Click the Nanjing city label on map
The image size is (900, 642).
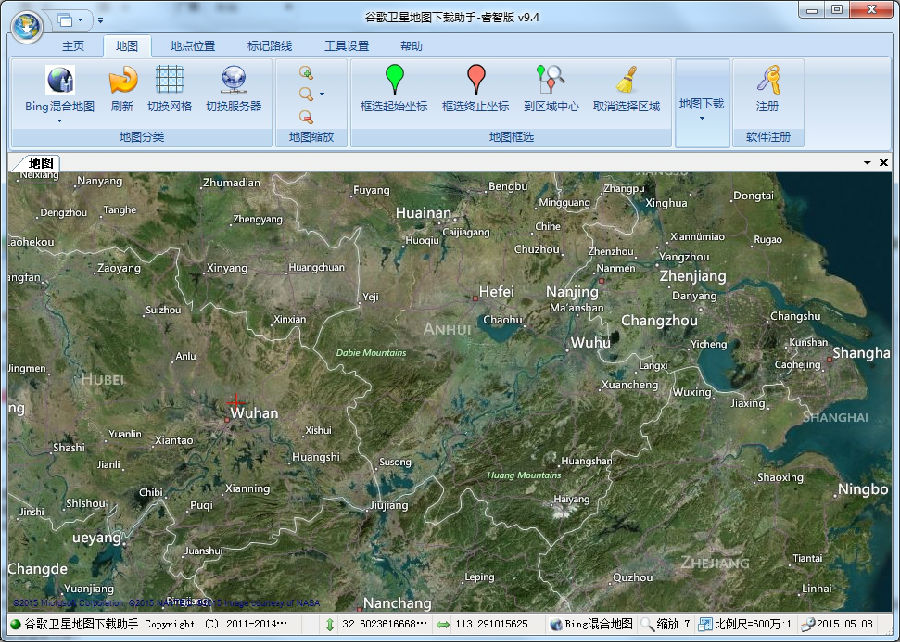coord(572,292)
